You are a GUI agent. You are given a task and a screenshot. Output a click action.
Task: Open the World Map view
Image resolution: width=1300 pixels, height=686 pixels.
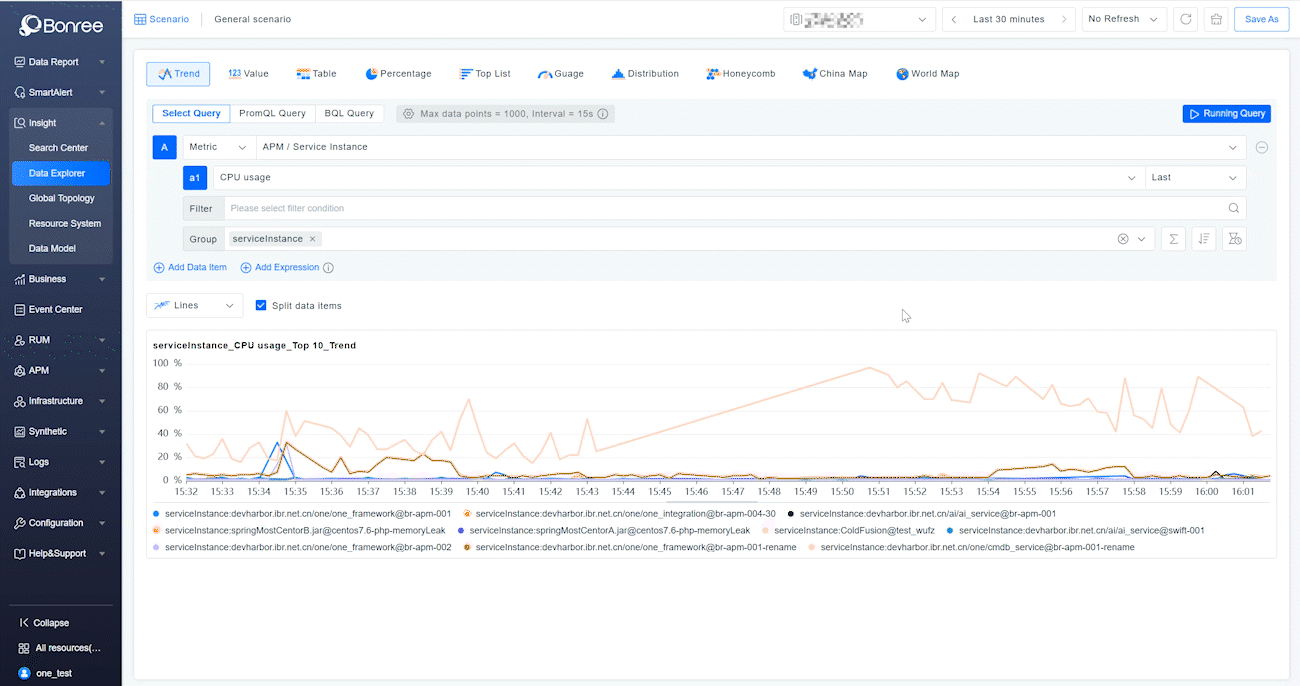point(926,73)
